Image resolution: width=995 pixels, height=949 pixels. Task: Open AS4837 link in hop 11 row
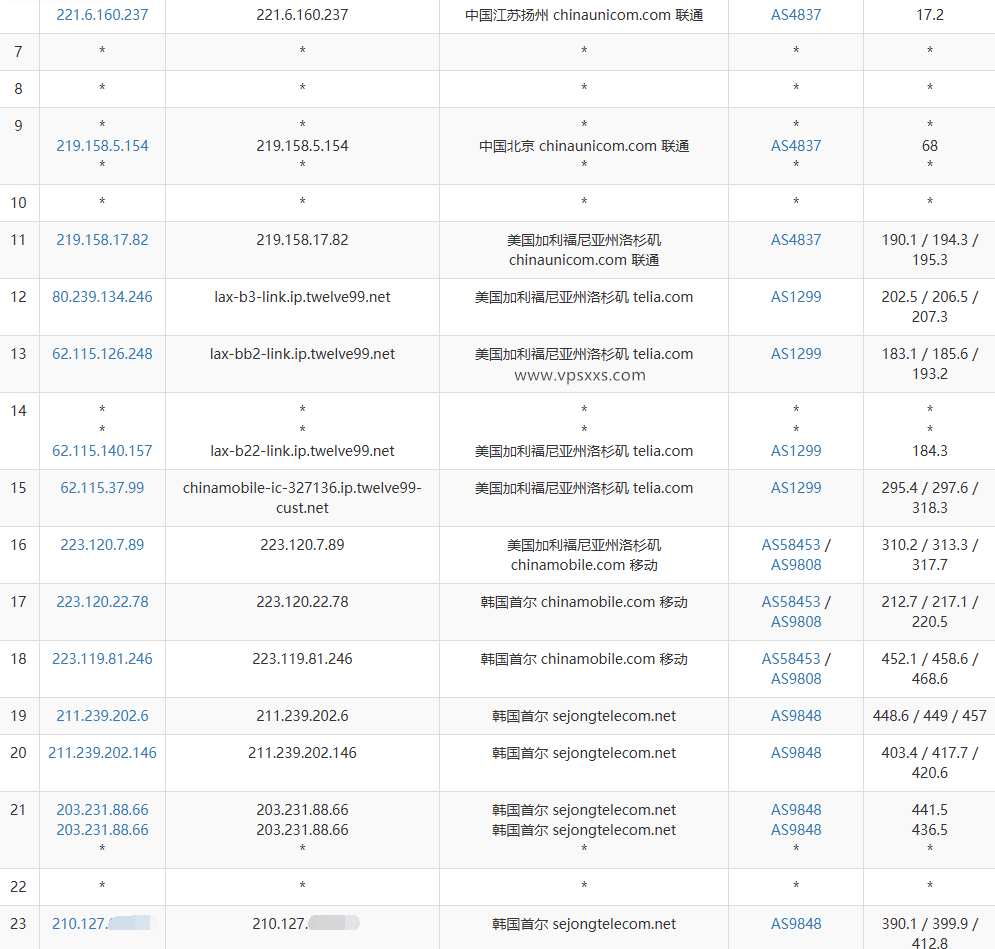pos(796,240)
